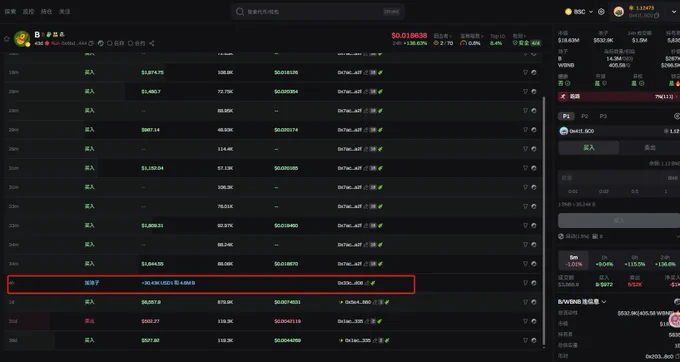Add token B to favorites star
Image resolution: width=680 pixels, height=362 pixels.
click(x=7, y=39)
